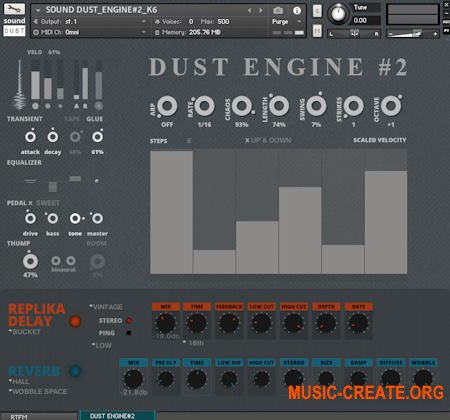This screenshot has width=450, height=420.
Task: Click the SCALED VELOCITY label
Action: pos(380,140)
